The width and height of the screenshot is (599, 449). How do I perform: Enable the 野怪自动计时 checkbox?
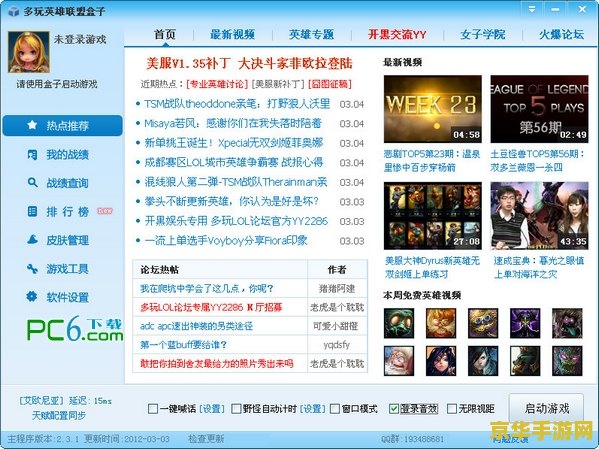(x=236, y=409)
